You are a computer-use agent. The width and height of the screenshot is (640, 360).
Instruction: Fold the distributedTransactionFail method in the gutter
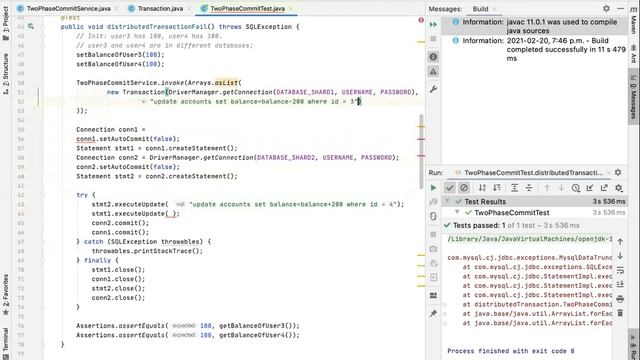[x=42, y=27]
